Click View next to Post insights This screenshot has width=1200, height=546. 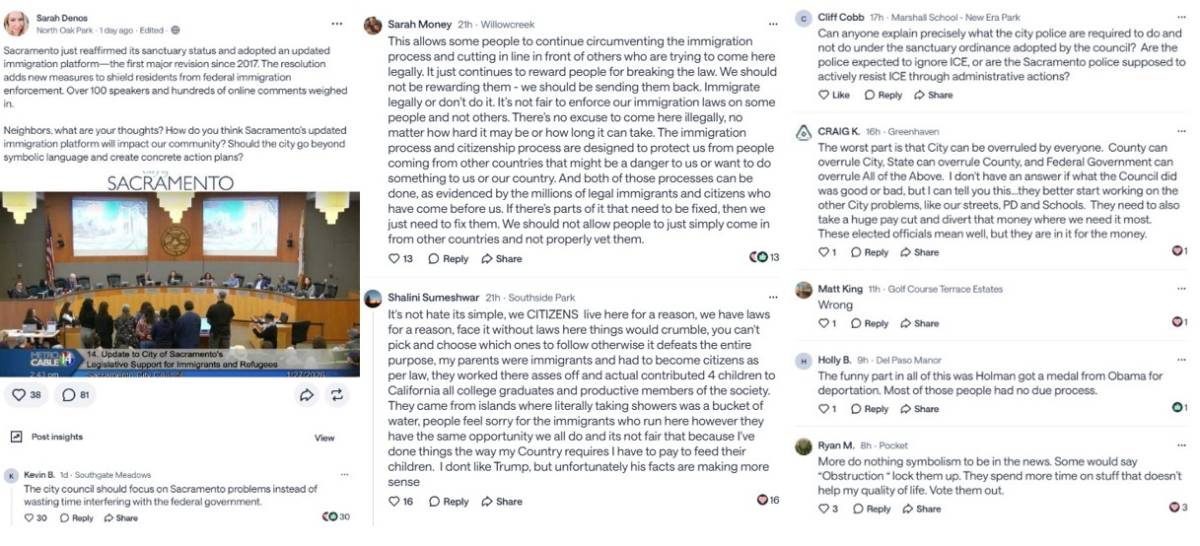(325, 438)
